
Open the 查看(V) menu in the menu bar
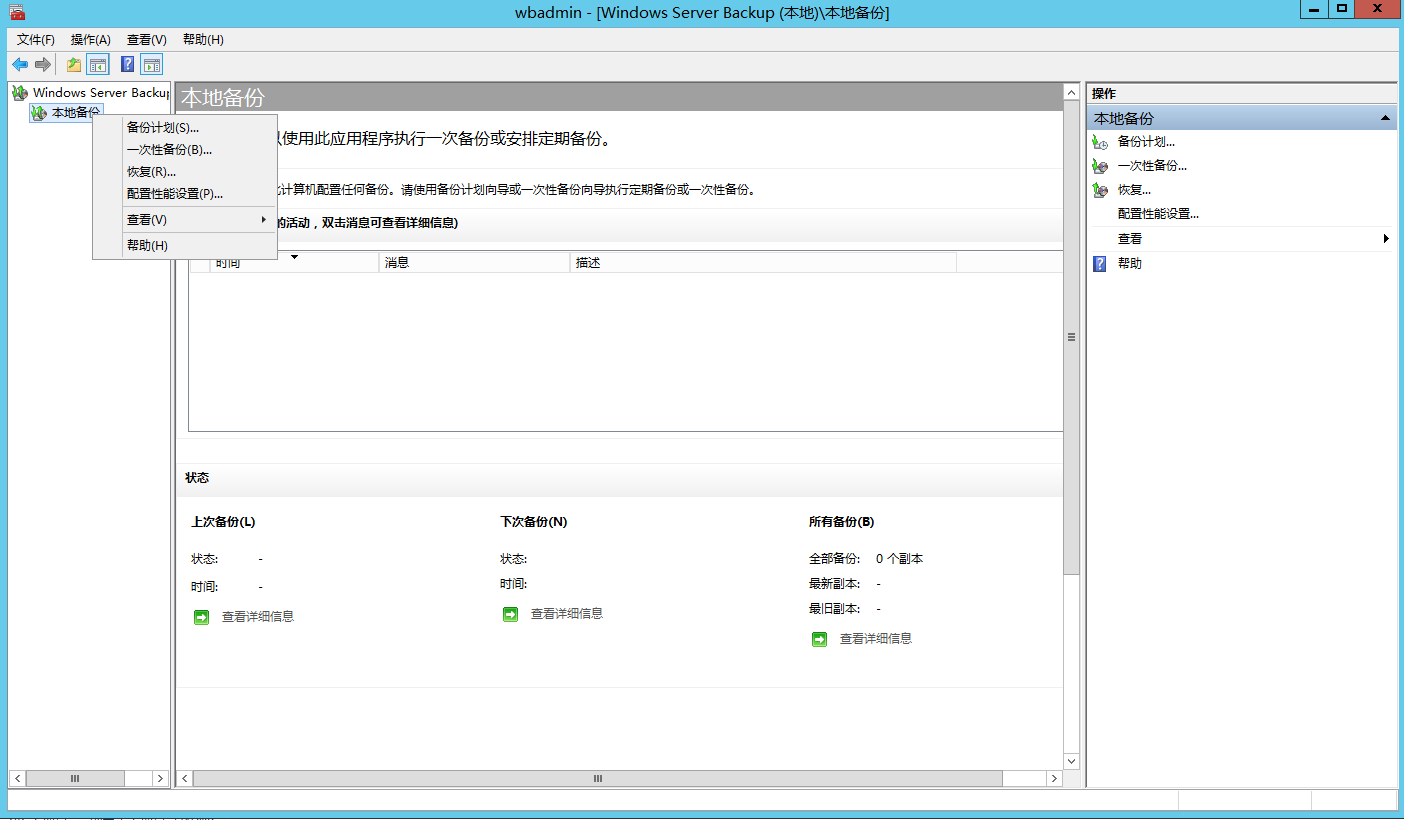pos(147,40)
